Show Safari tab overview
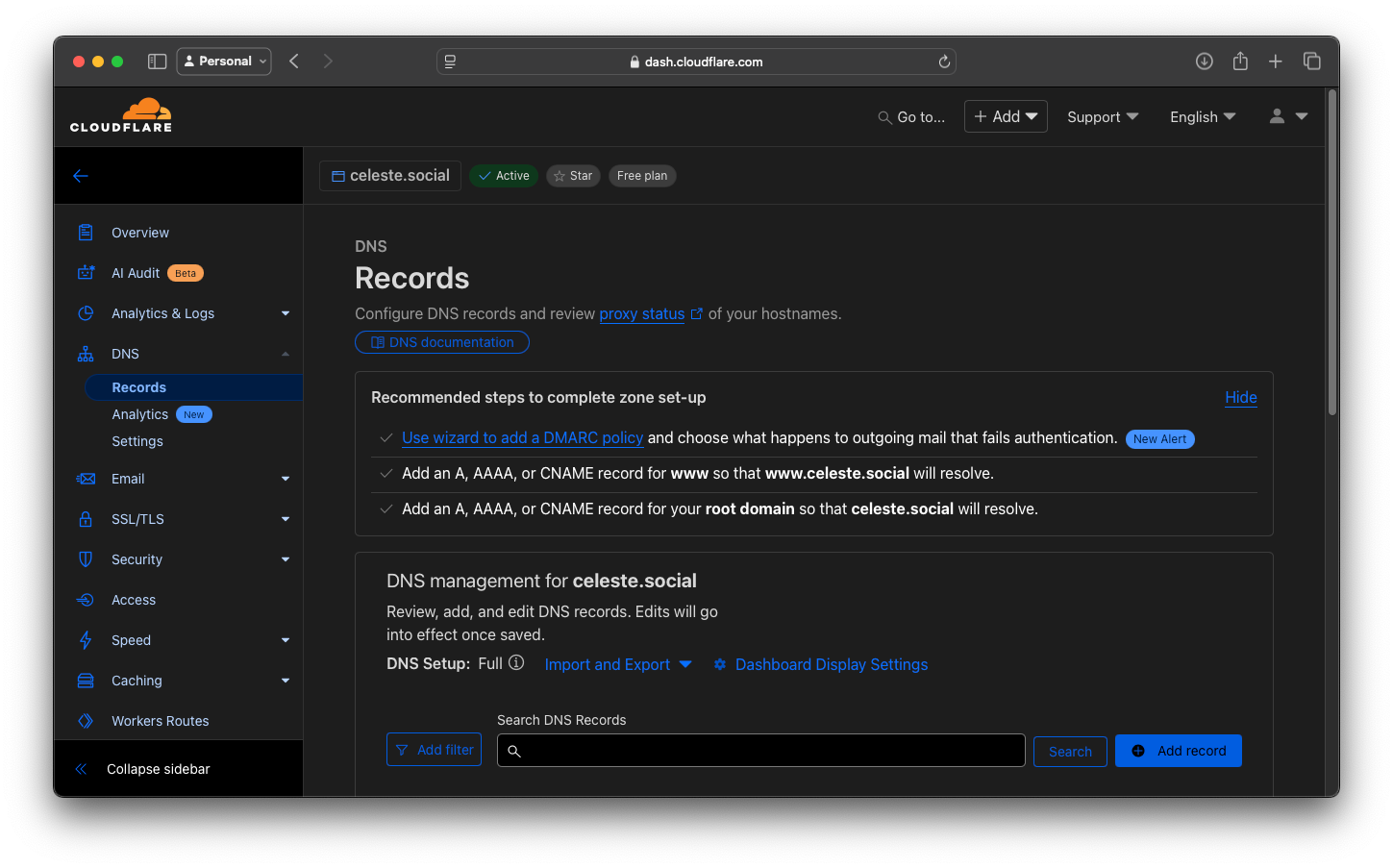Image resolution: width=1393 pixels, height=868 pixels. (x=1311, y=62)
